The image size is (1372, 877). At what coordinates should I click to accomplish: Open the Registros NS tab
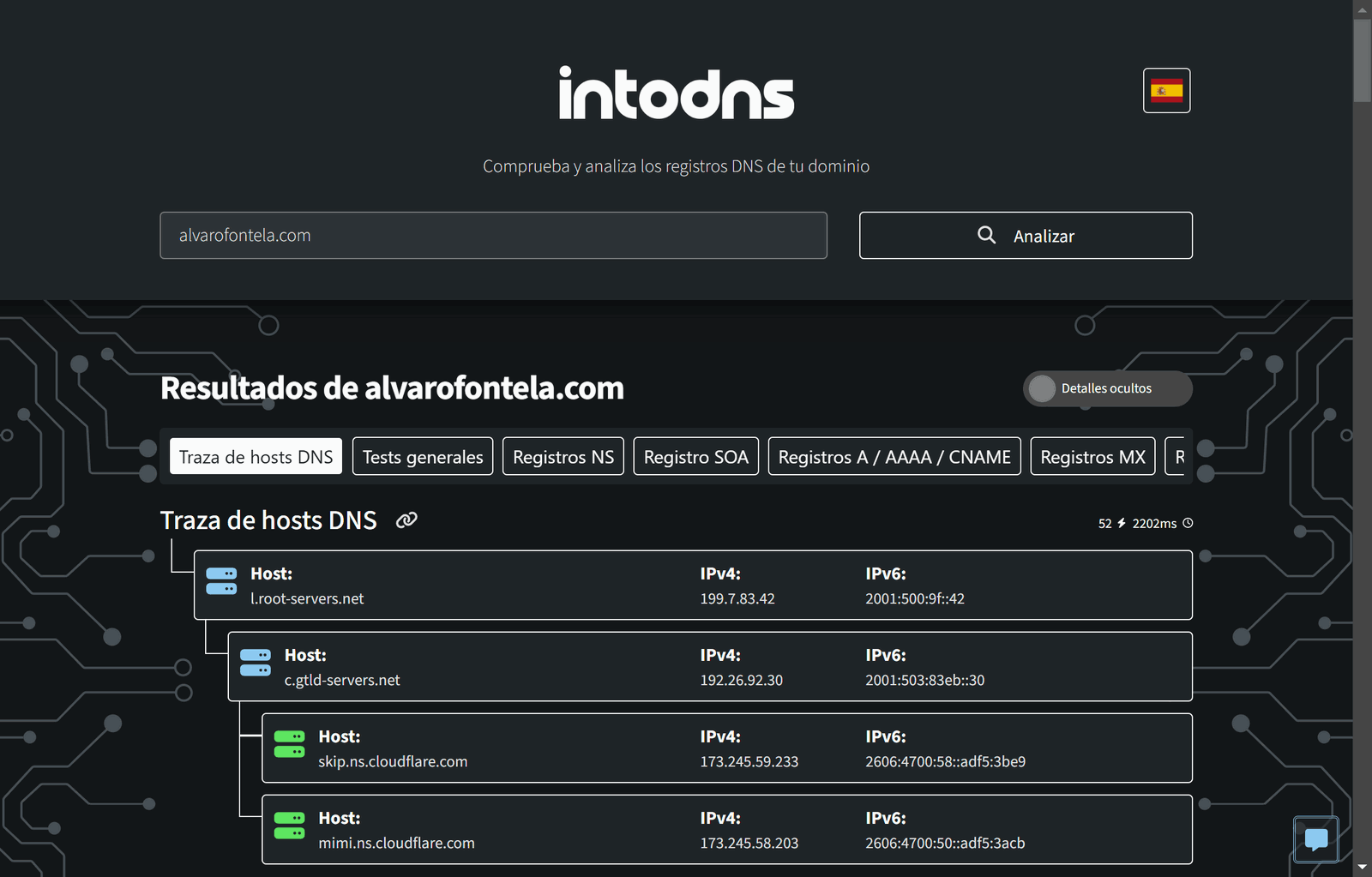click(563, 456)
